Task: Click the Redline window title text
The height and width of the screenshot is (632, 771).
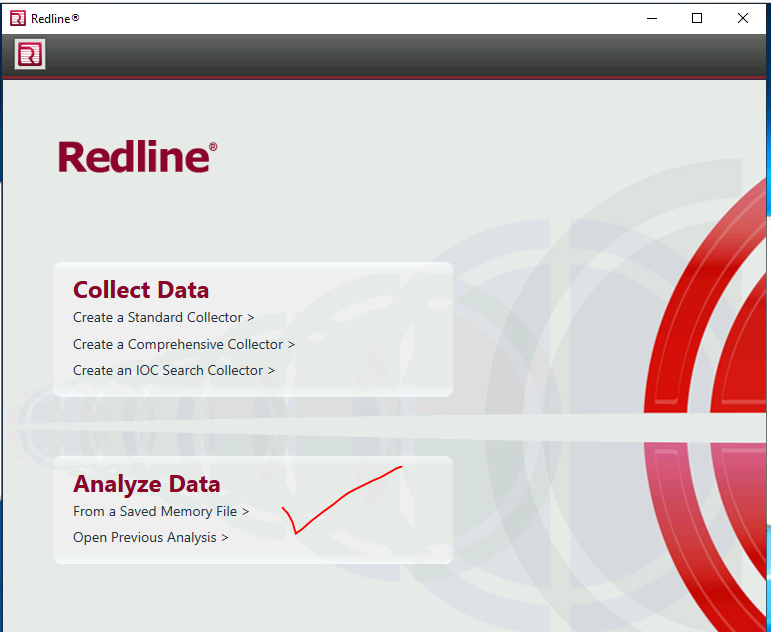Action: (x=55, y=18)
